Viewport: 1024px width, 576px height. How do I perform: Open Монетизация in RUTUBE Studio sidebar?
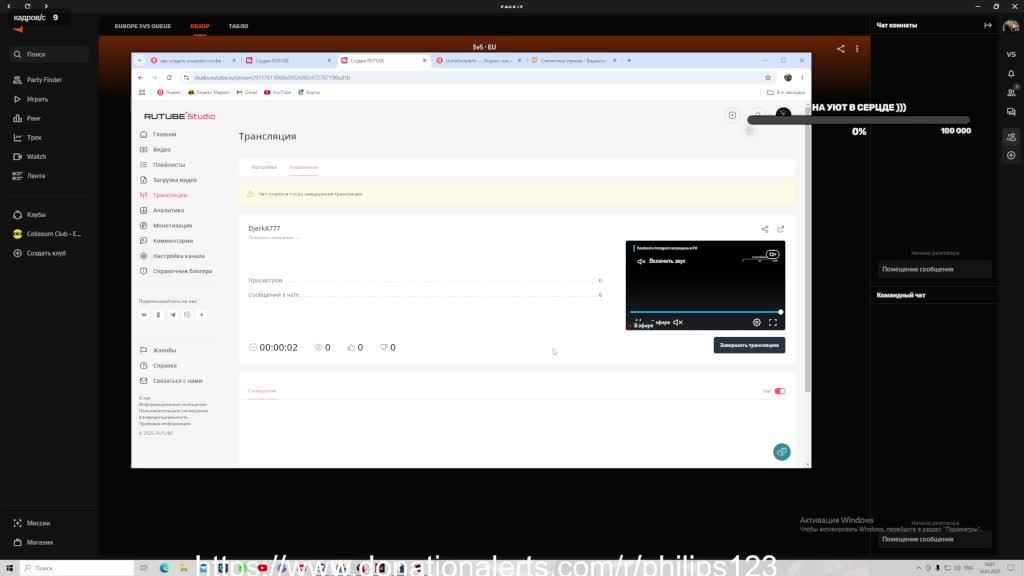(x=172, y=226)
